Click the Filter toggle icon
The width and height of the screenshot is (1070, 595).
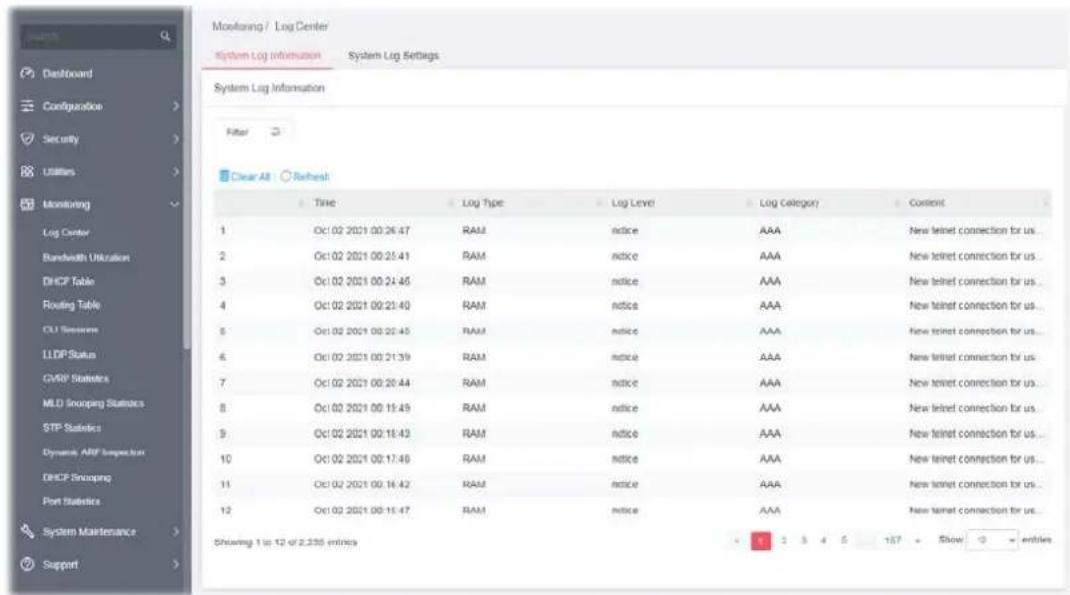pyautogui.click(x=275, y=132)
